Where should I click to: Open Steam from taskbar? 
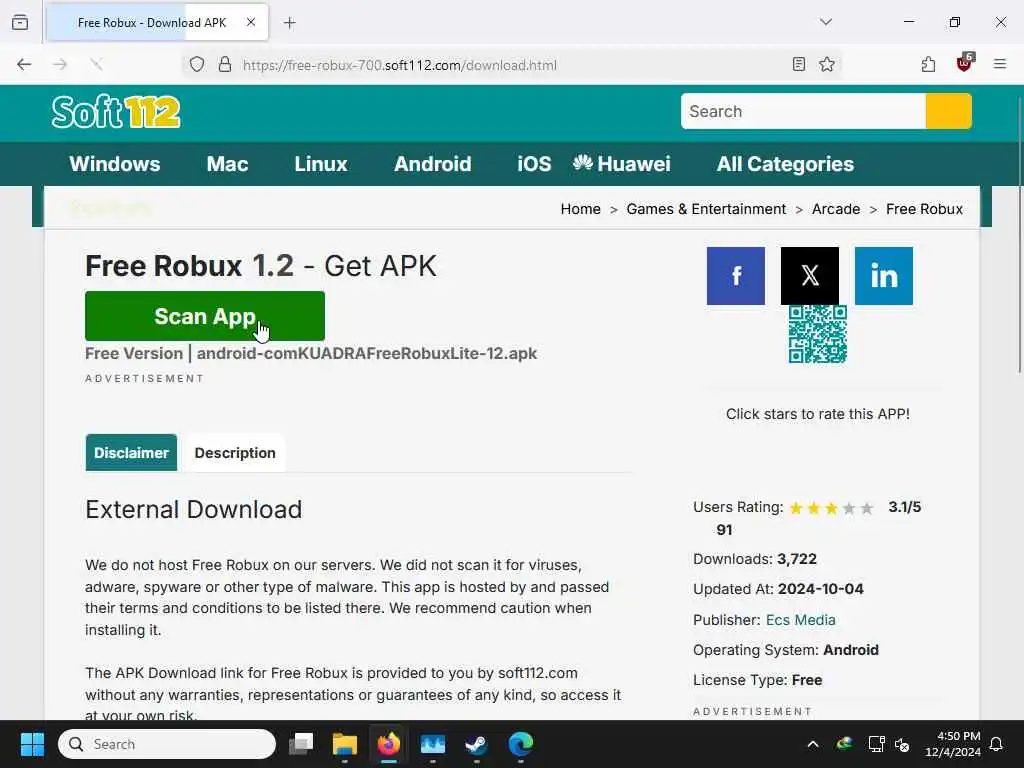476,744
